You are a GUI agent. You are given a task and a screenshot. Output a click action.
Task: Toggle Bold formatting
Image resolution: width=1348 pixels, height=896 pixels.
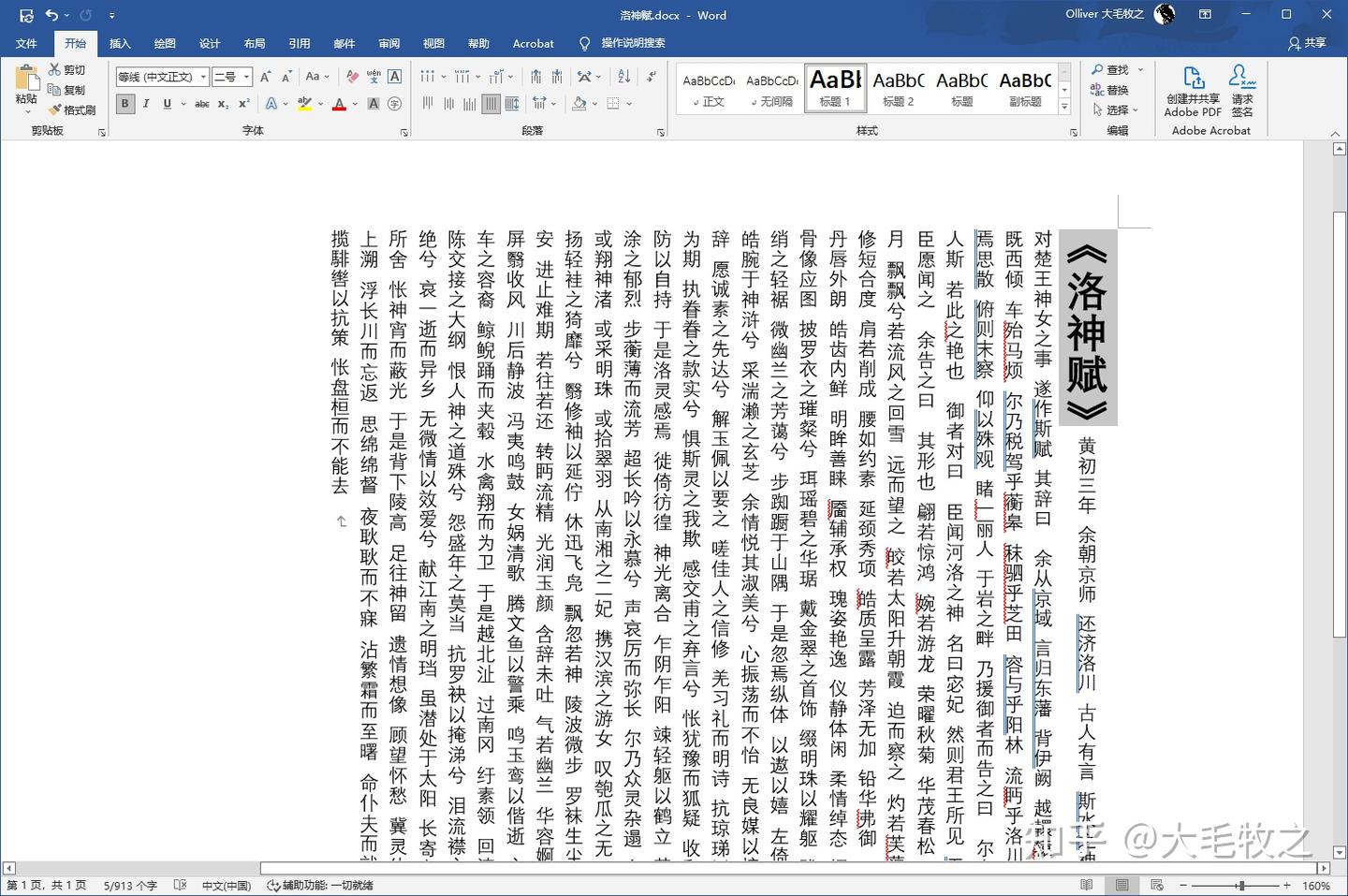pos(125,104)
